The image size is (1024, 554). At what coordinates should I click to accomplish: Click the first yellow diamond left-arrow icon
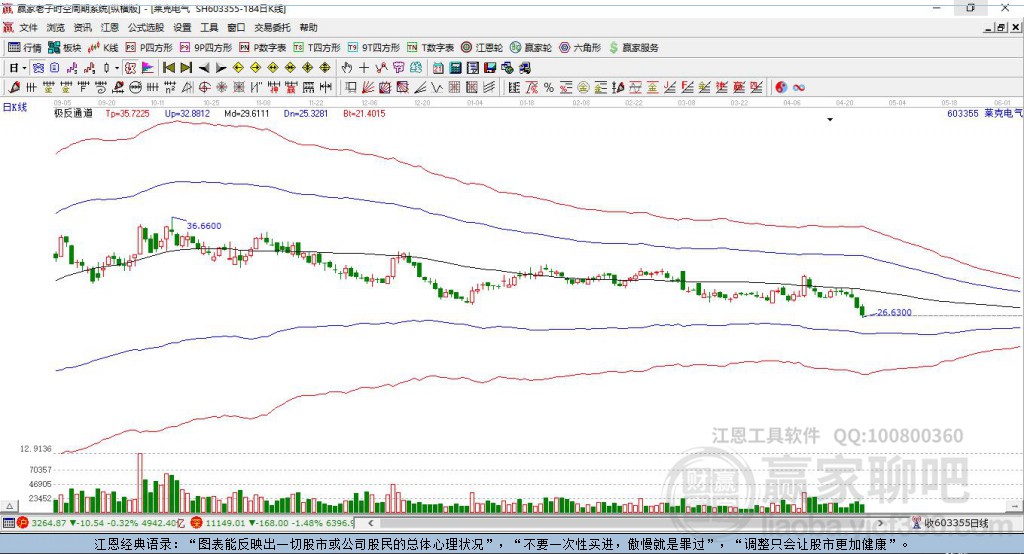pos(238,68)
